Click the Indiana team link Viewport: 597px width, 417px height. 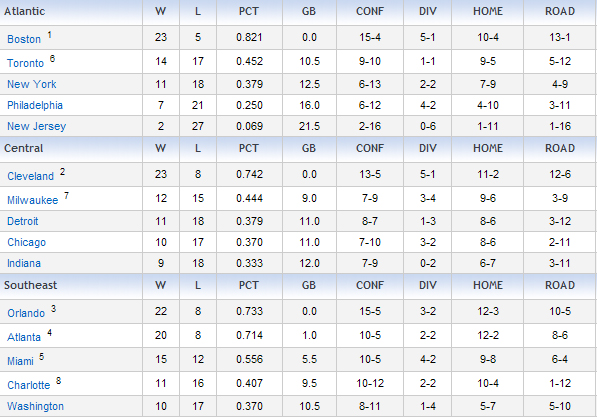tap(24, 263)
